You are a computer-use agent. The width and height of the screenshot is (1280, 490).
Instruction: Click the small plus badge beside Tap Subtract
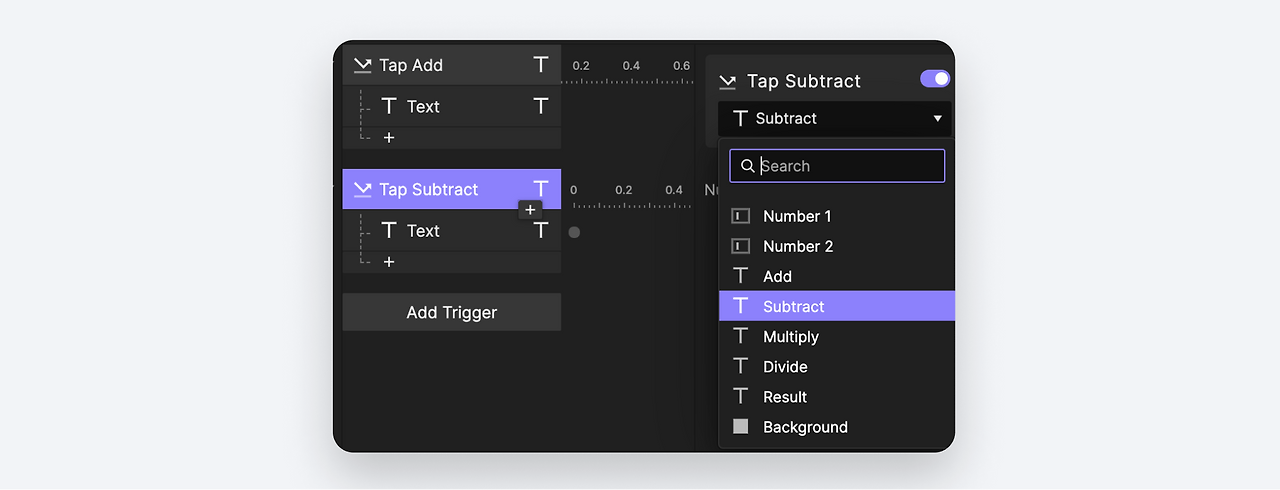tap(530, 210)
